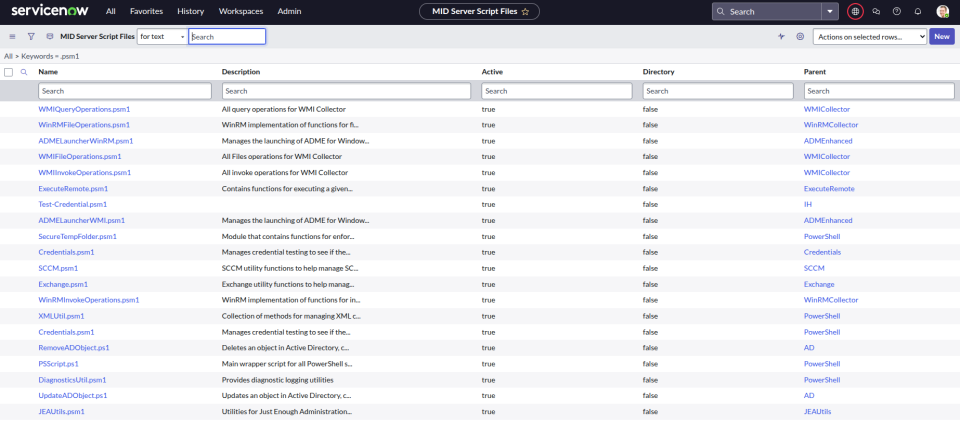Toggle the filter funnel icon
960x437 pixels.
click(x=31, y=37)
